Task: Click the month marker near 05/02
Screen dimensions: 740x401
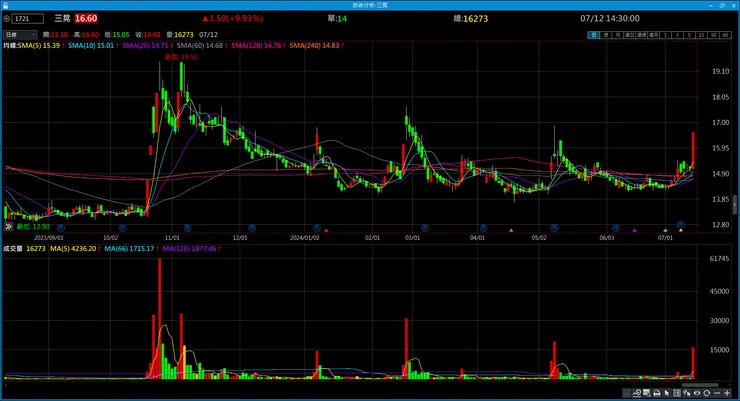Action: tap(554, 228)
